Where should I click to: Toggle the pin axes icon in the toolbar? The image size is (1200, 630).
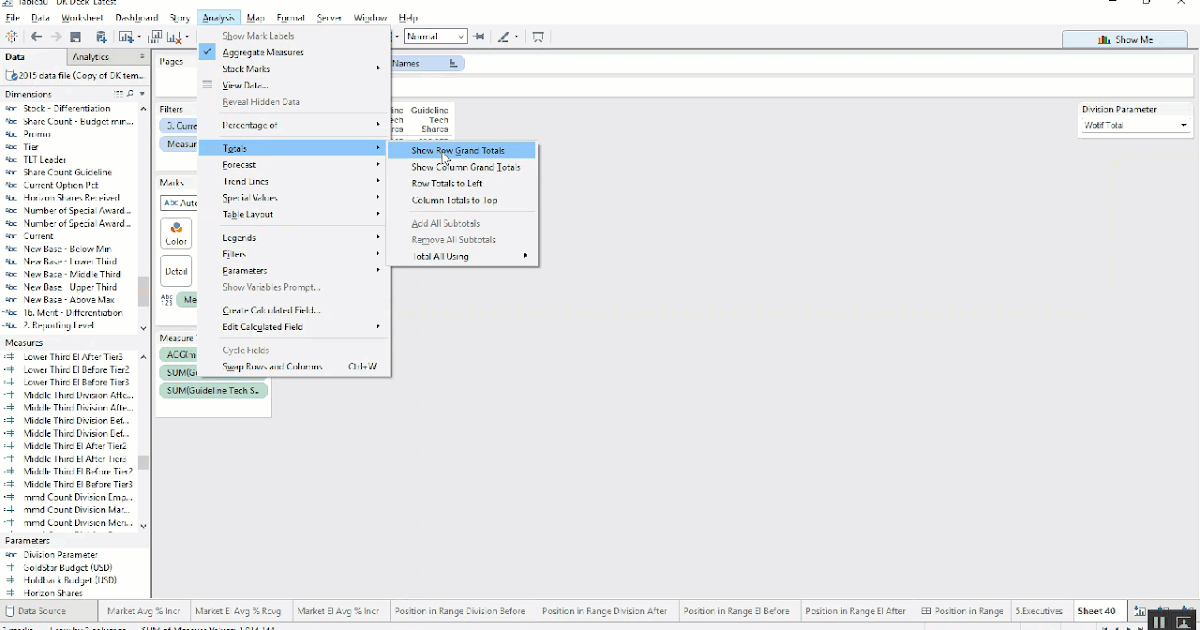tap(479, 35)
